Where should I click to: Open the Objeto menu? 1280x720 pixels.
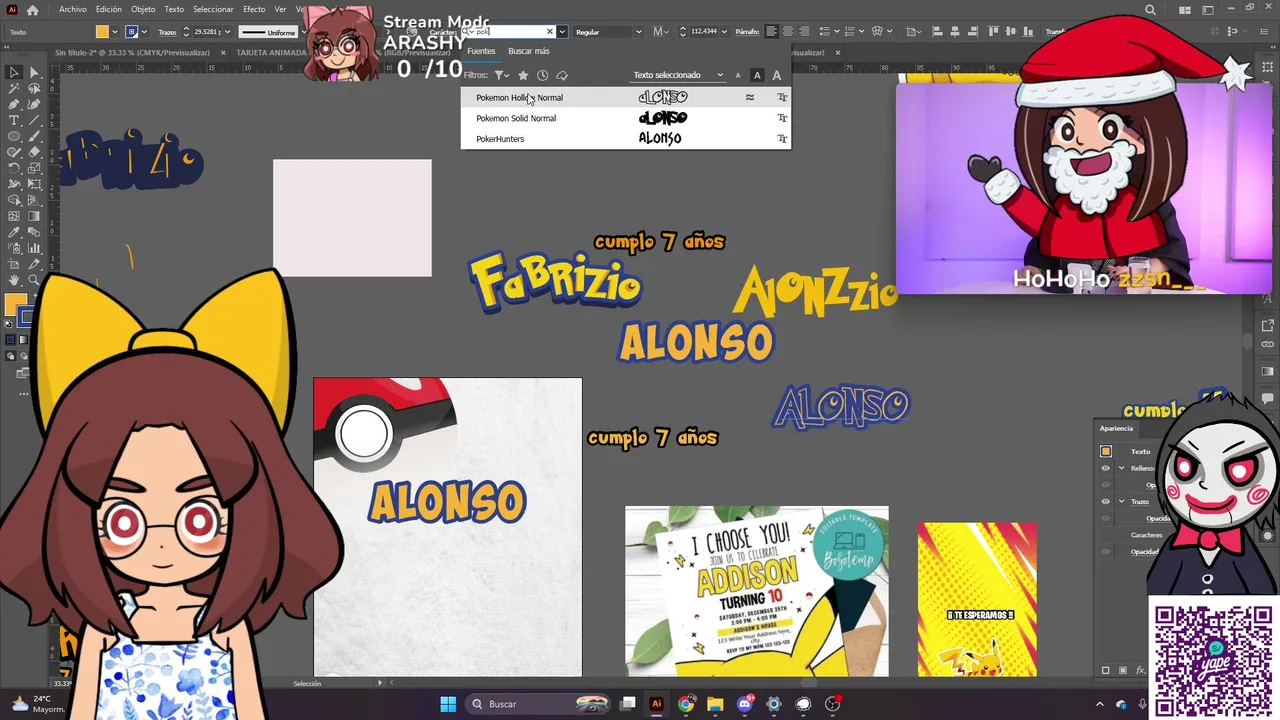click(x=143, y=9)
